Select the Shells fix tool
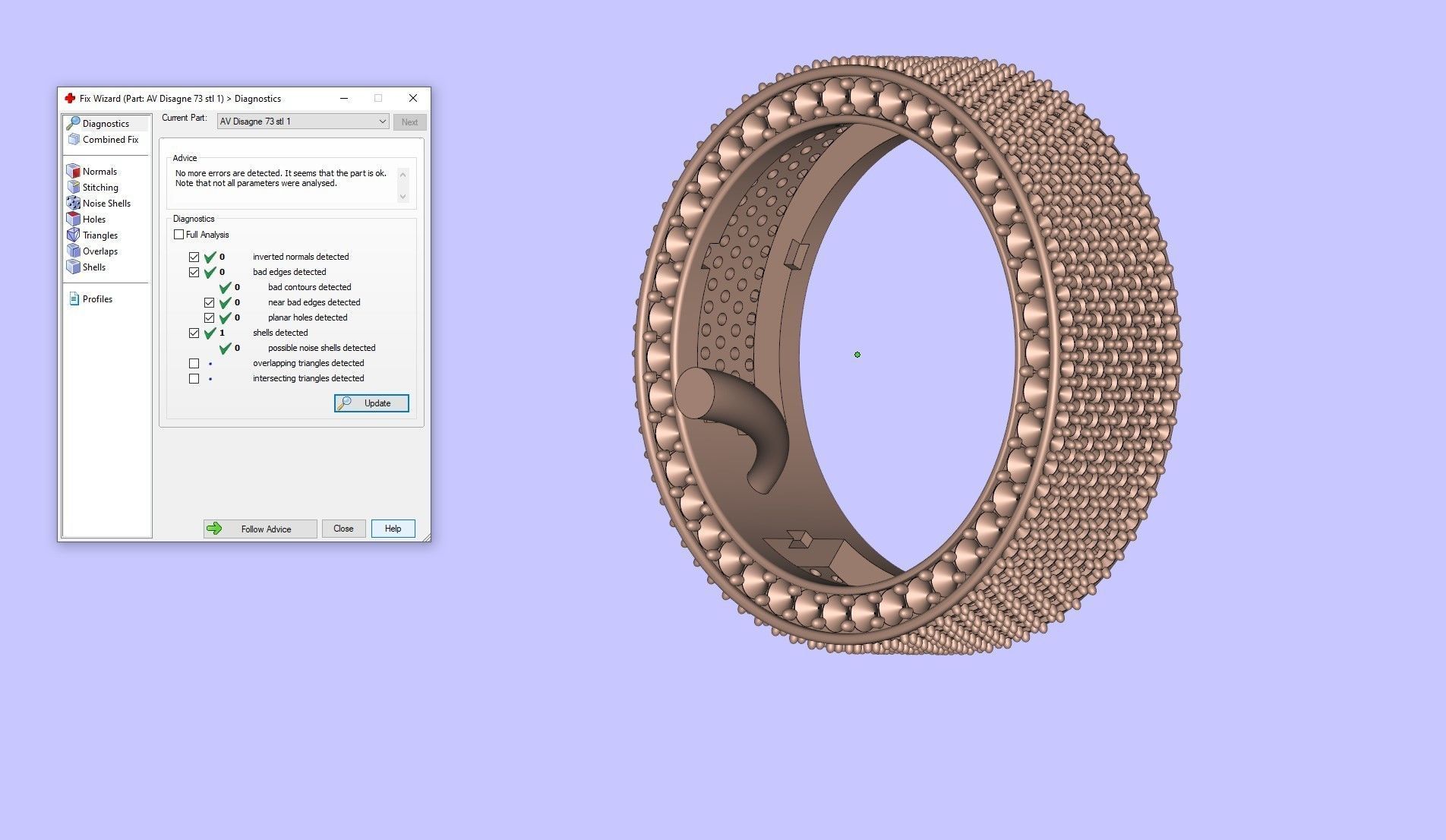 pyautogui.click(x=87, y=267)
